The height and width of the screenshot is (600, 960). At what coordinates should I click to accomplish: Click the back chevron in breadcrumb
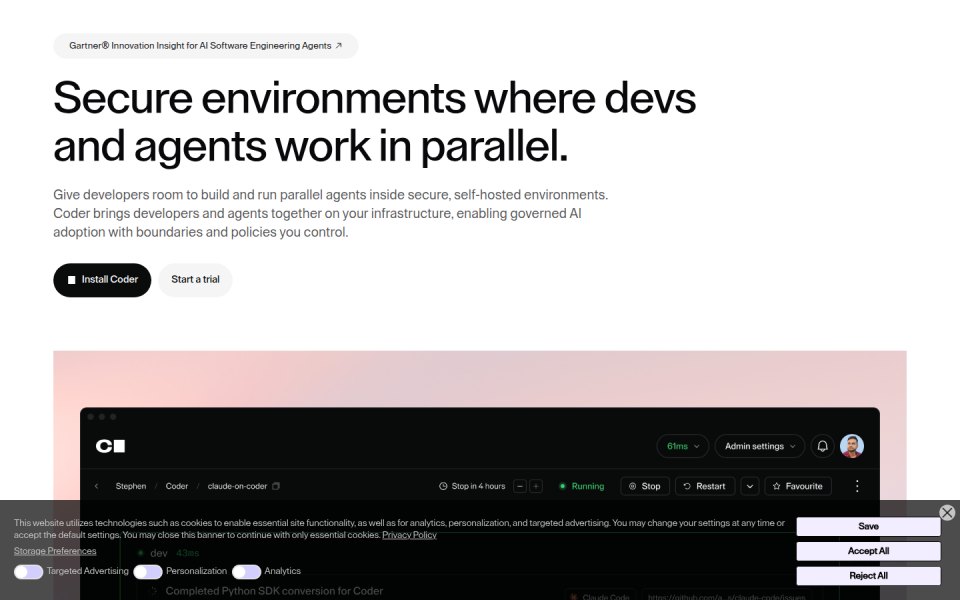(x=96, y=486)
